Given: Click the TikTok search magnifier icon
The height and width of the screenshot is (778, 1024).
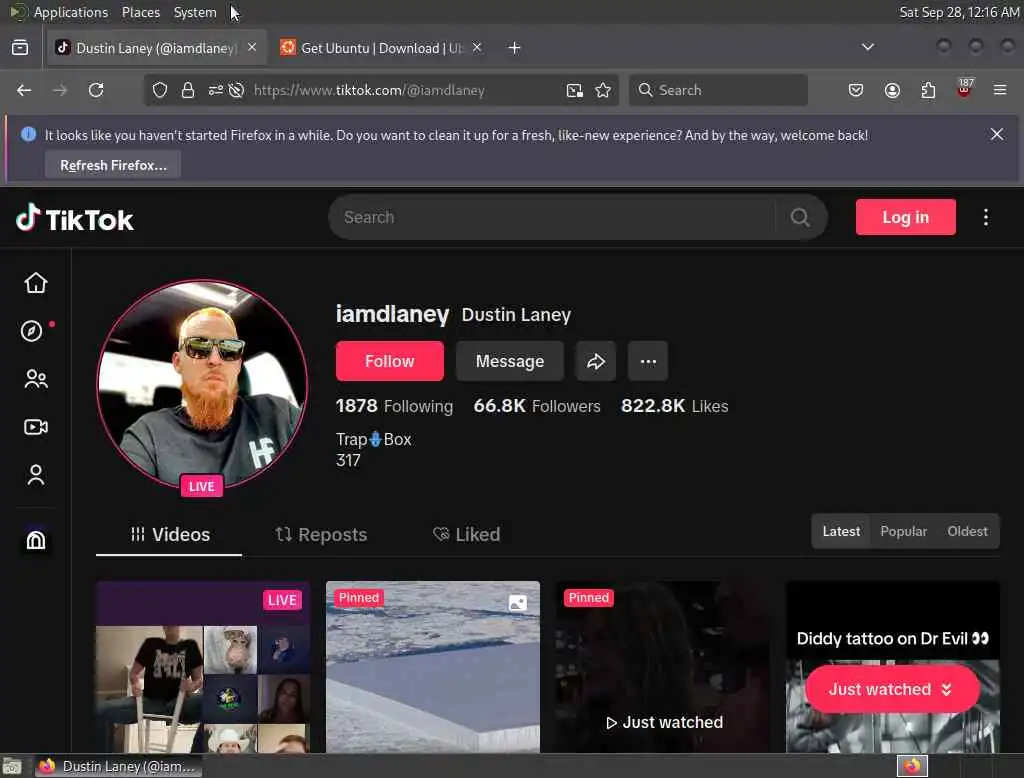Looking at the screenshot, I should pyautogui.click(x=800, y=217).
